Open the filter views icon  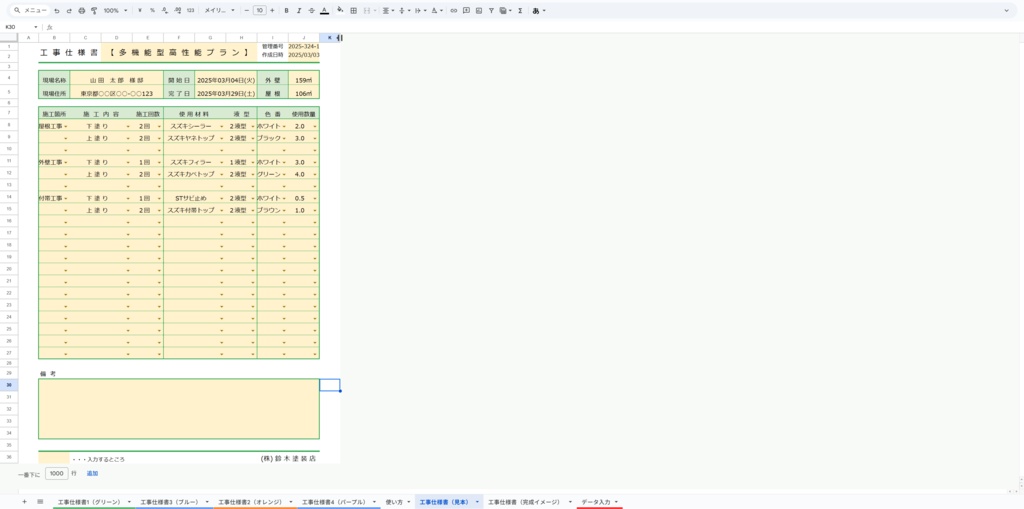point(505,10)
